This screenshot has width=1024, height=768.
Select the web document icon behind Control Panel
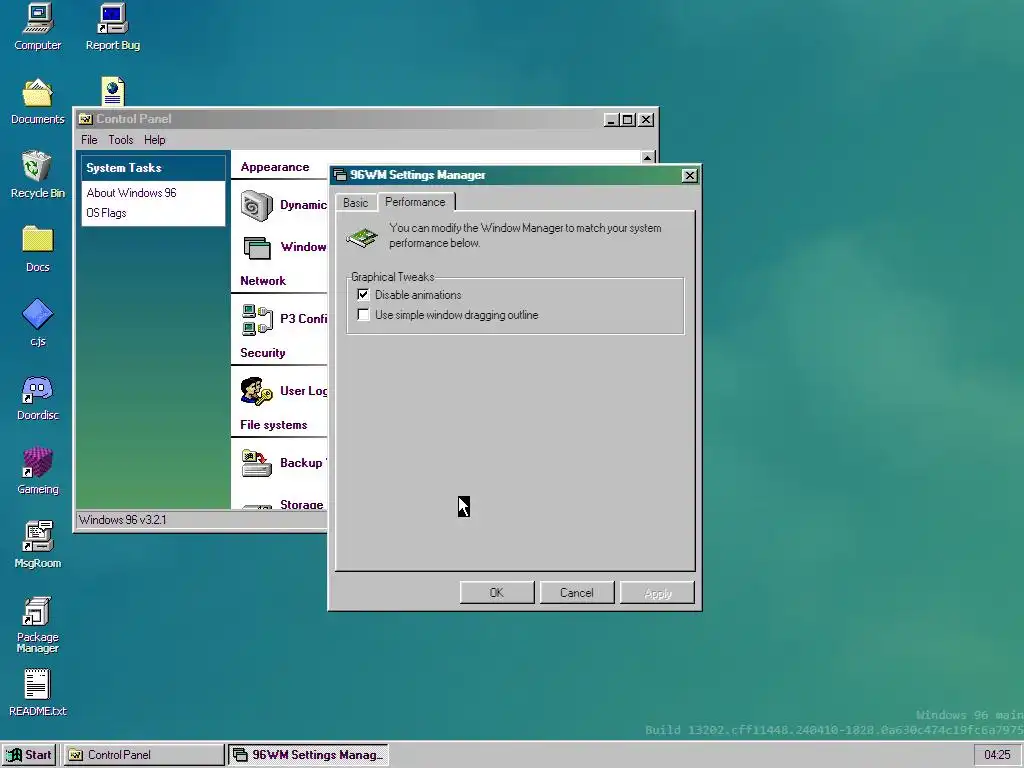pyautogui.click(x=112, y=91)
